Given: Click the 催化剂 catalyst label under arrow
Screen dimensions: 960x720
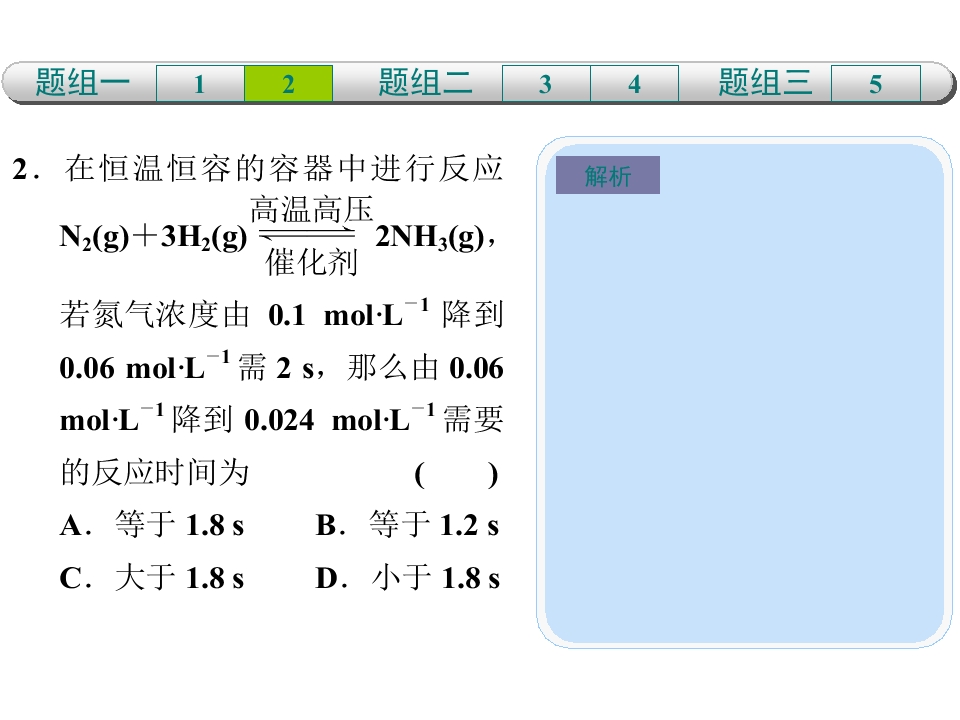Looking at the screenshot, I should 311,262.
